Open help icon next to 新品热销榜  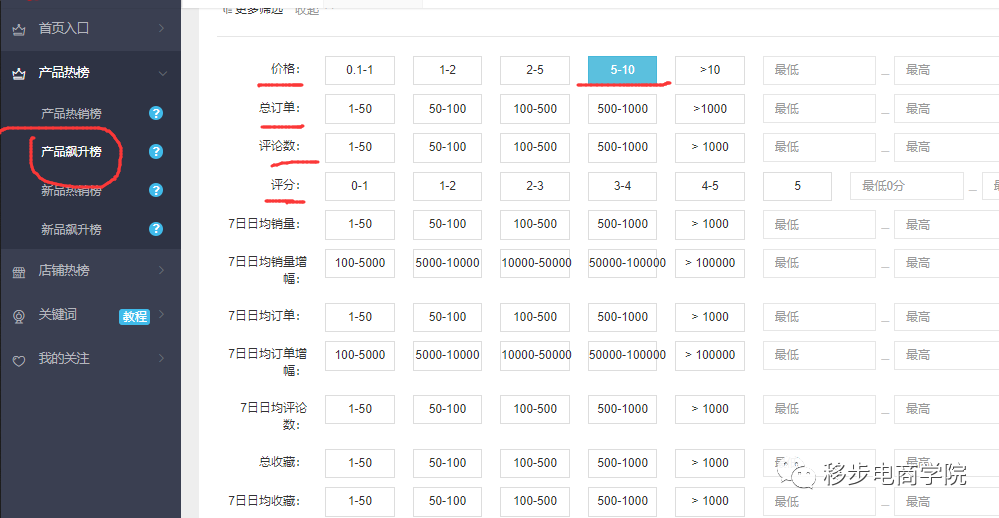pos(156,191)
